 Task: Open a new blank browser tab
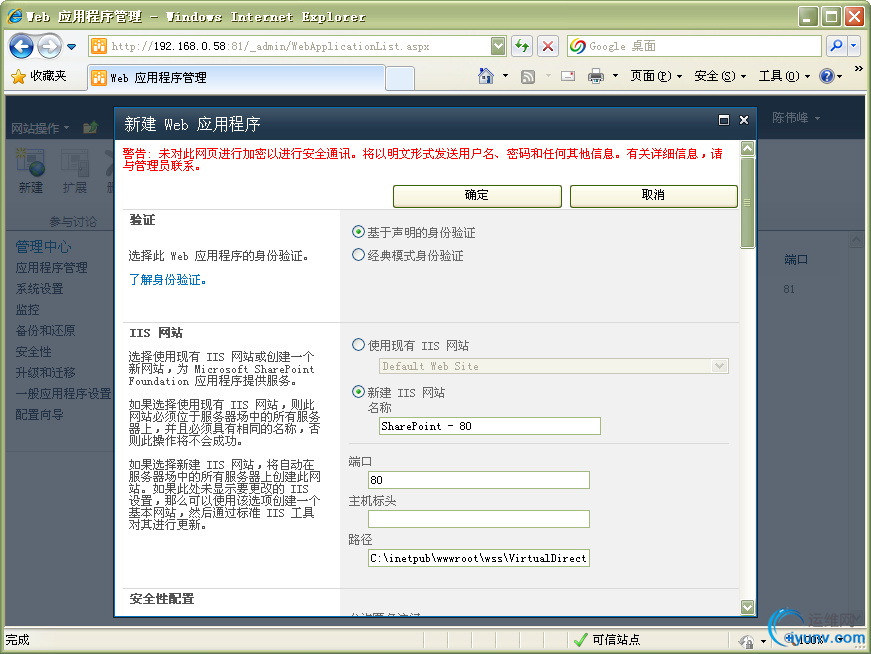399,78
